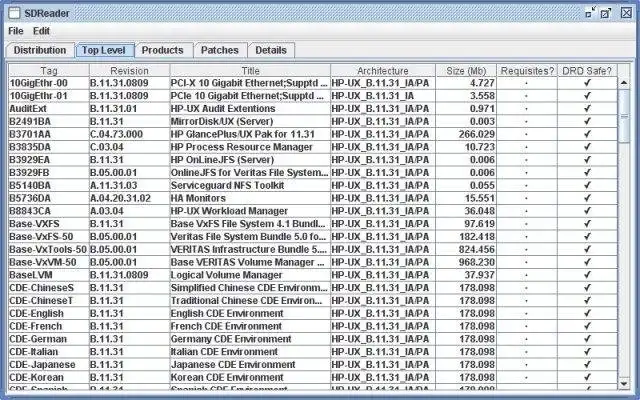Toggle DRD Safe checkmark for B3701AA
The image size is (640, 400).
[587, 134]
